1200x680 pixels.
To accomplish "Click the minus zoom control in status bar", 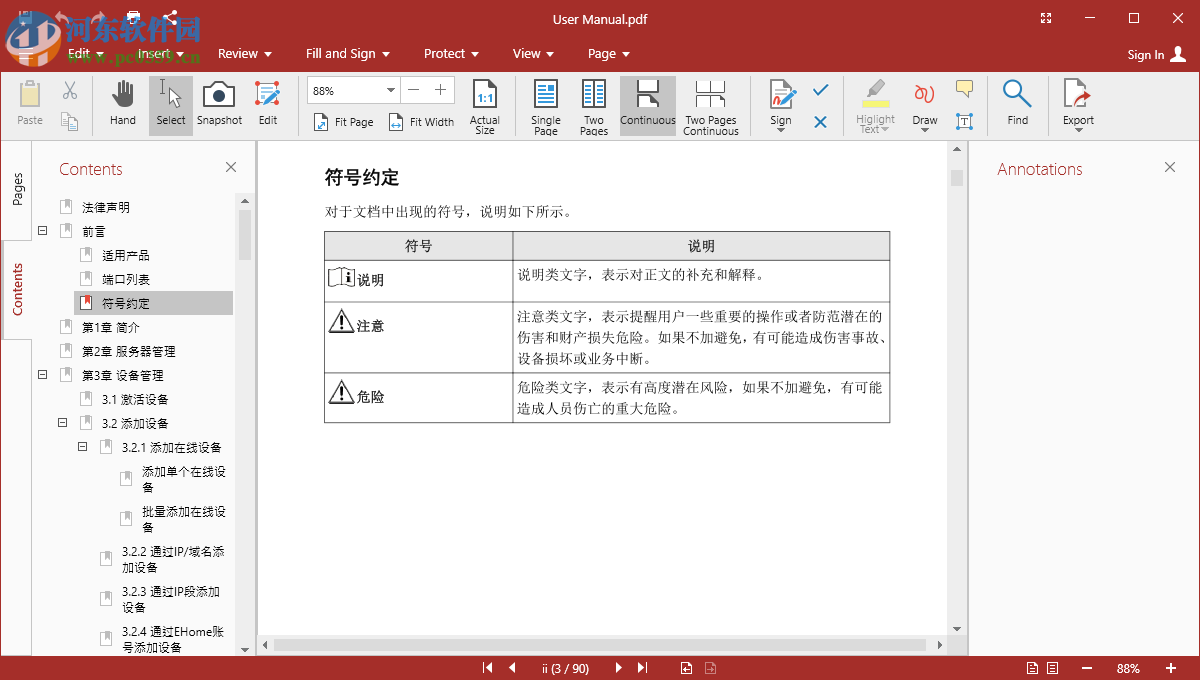I will click(x=1086, y=667).
